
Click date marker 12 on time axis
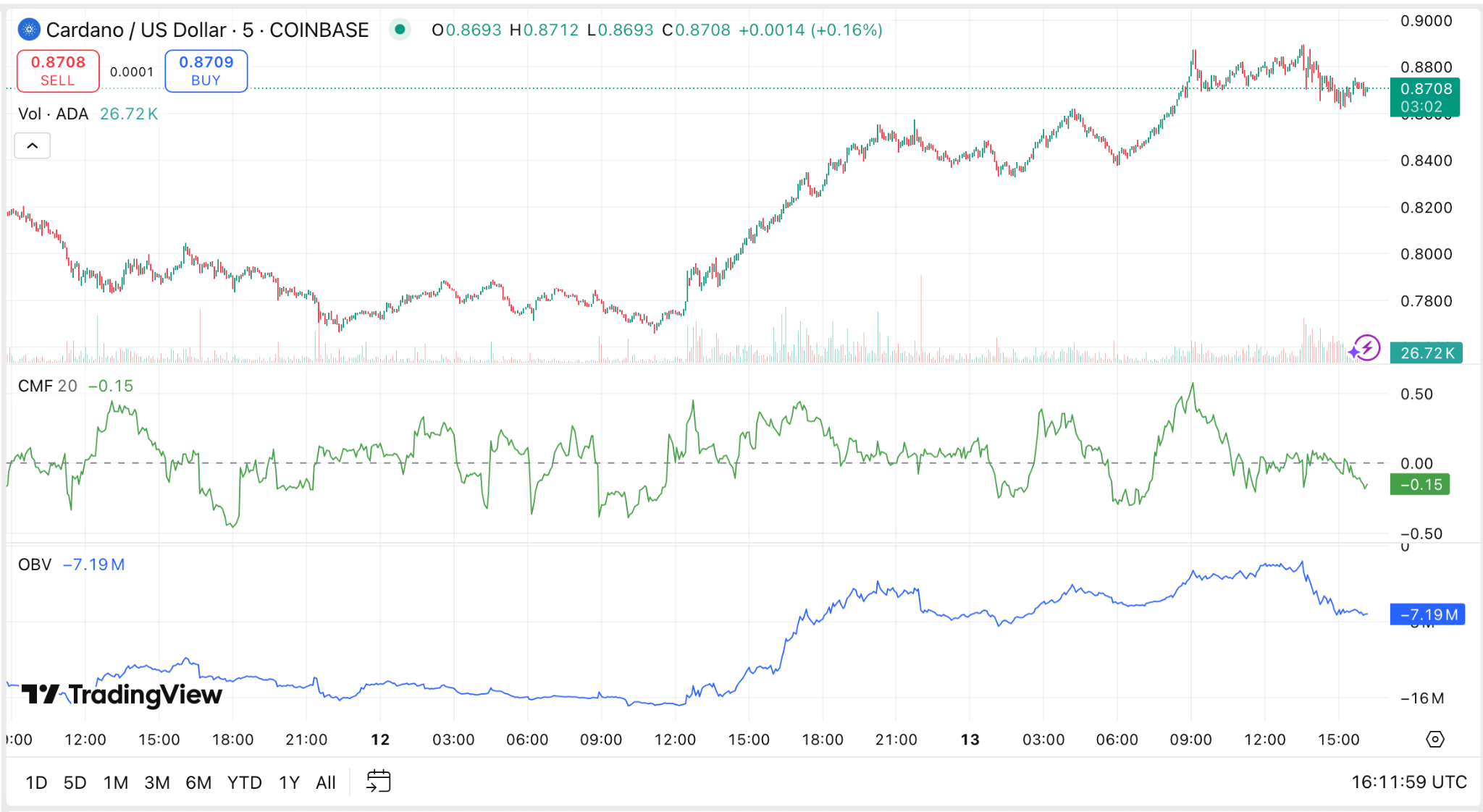click(380, 739)
